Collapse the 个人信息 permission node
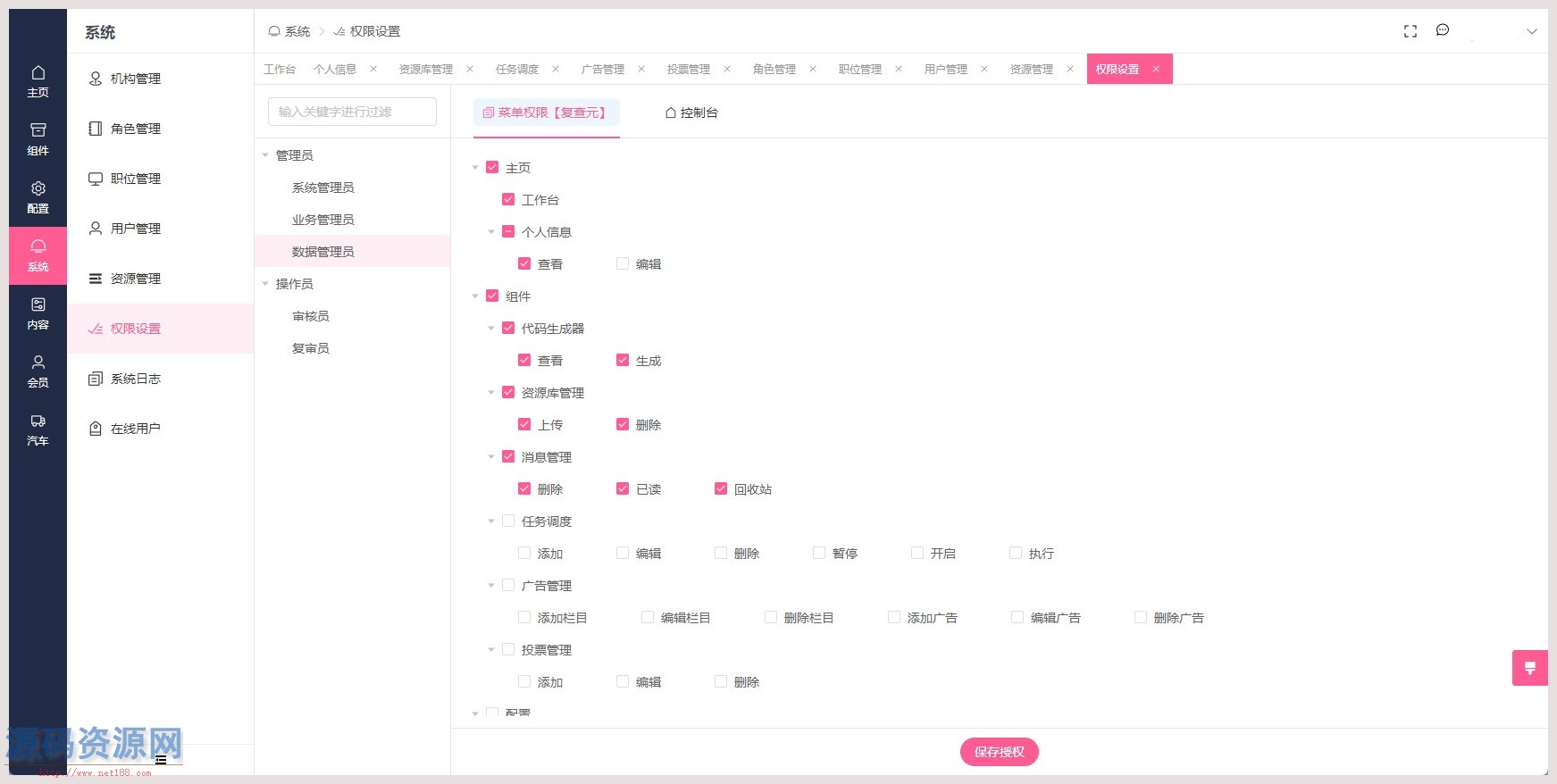The width and height of the screenshot is (1557, 784). pyautogui.click(x=491, y=232)
